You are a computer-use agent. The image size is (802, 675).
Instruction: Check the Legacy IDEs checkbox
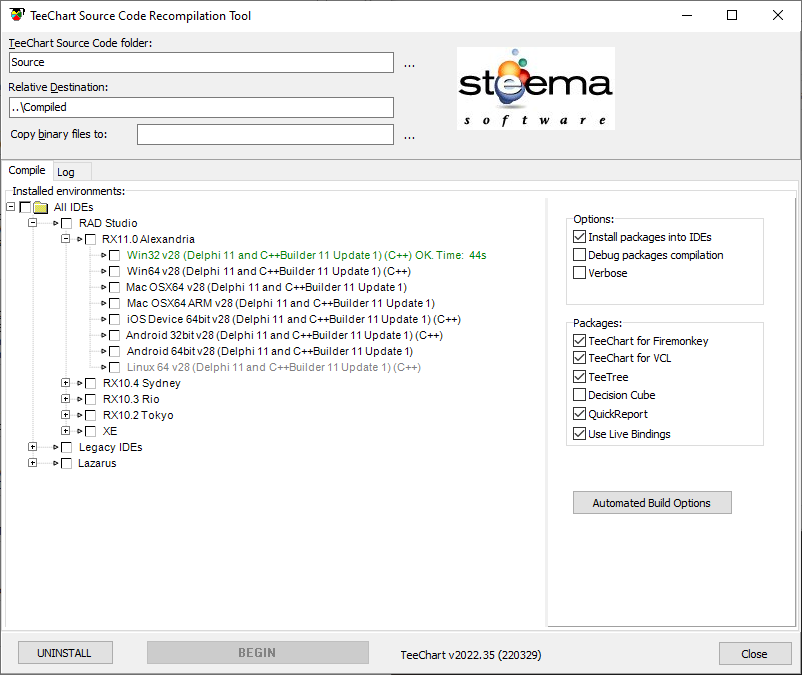pos(66,447)
